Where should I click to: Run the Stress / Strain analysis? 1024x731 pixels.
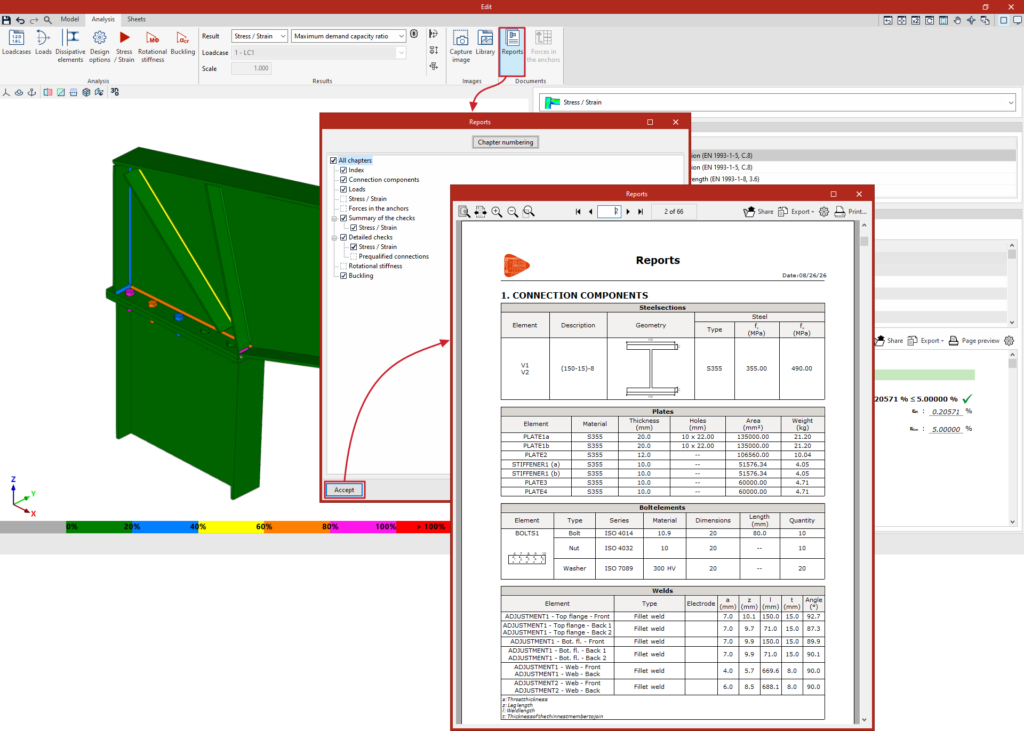point(124,46)
